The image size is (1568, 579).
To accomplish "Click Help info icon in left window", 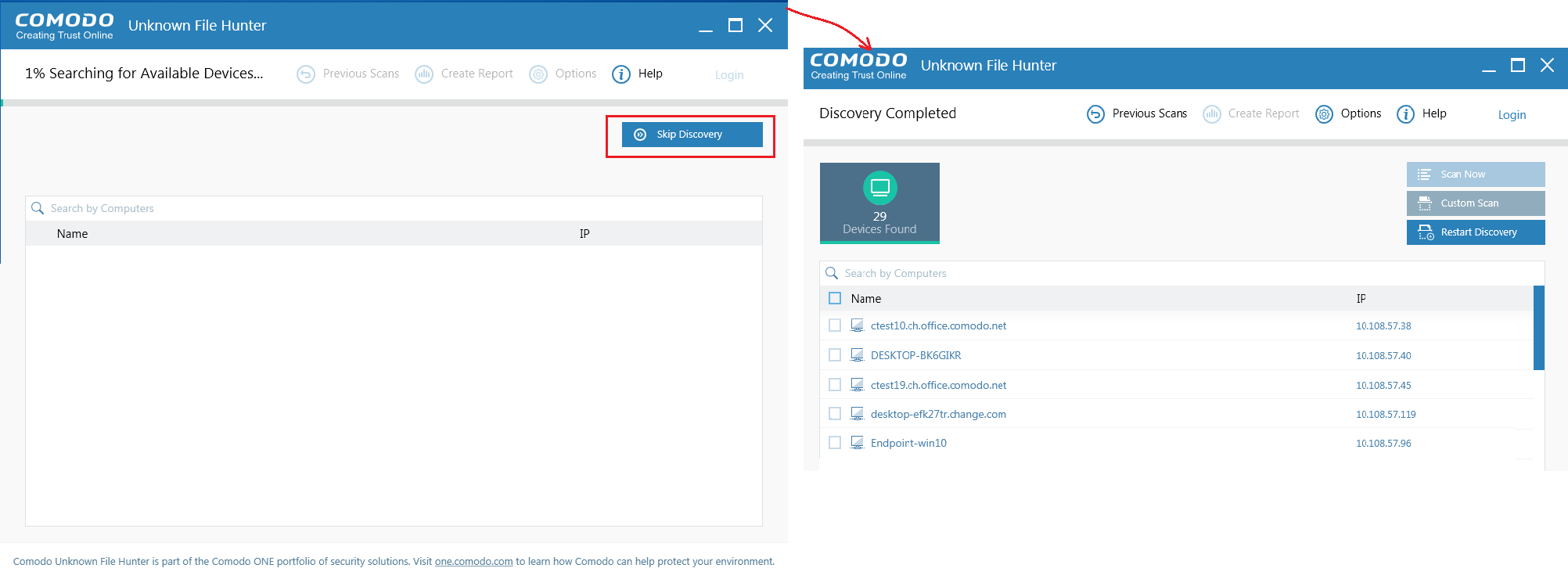I will (x=621, y=74).
